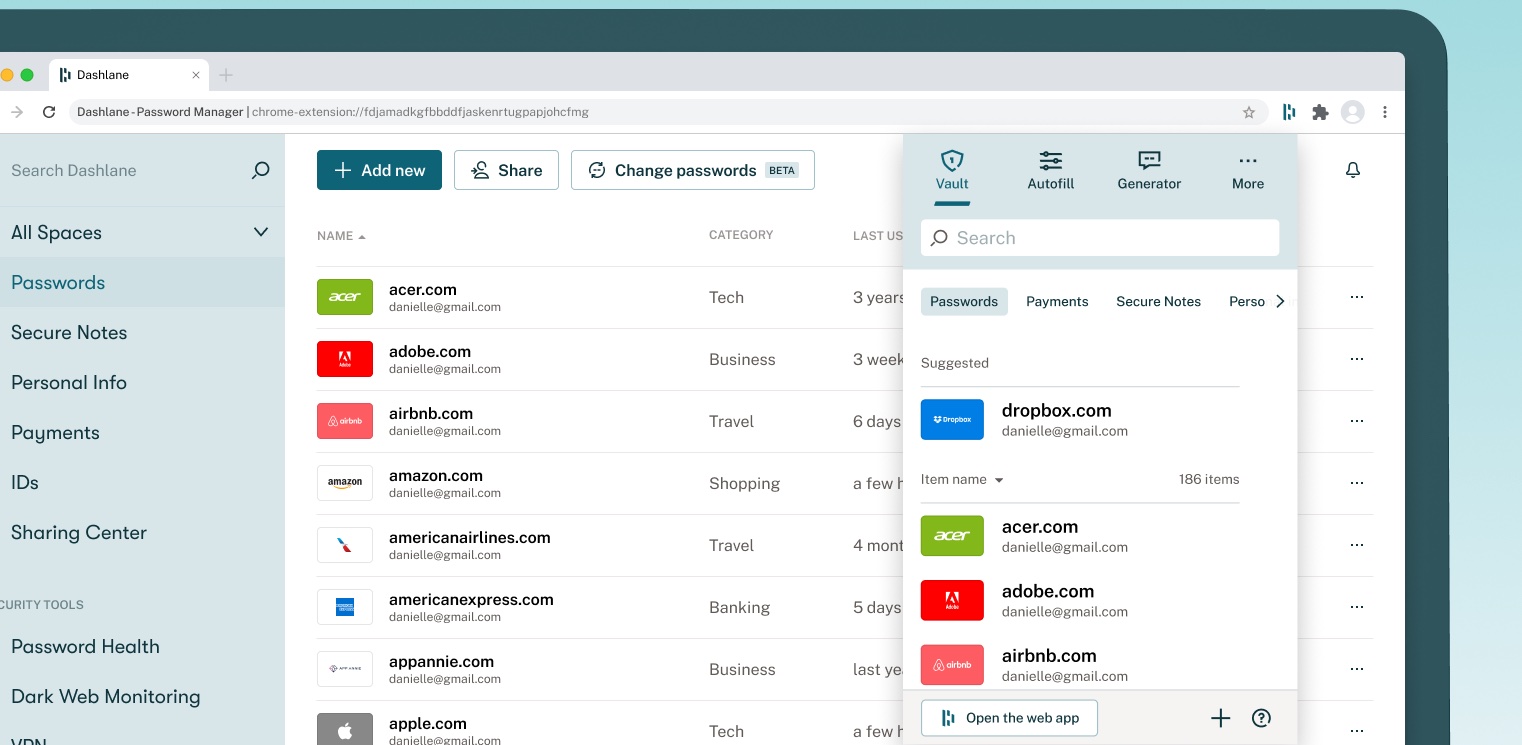The height and width of the screenshot is (745, 1522).
Task: Expand more categories with the right chevron
Action: tap(1280, 301)
